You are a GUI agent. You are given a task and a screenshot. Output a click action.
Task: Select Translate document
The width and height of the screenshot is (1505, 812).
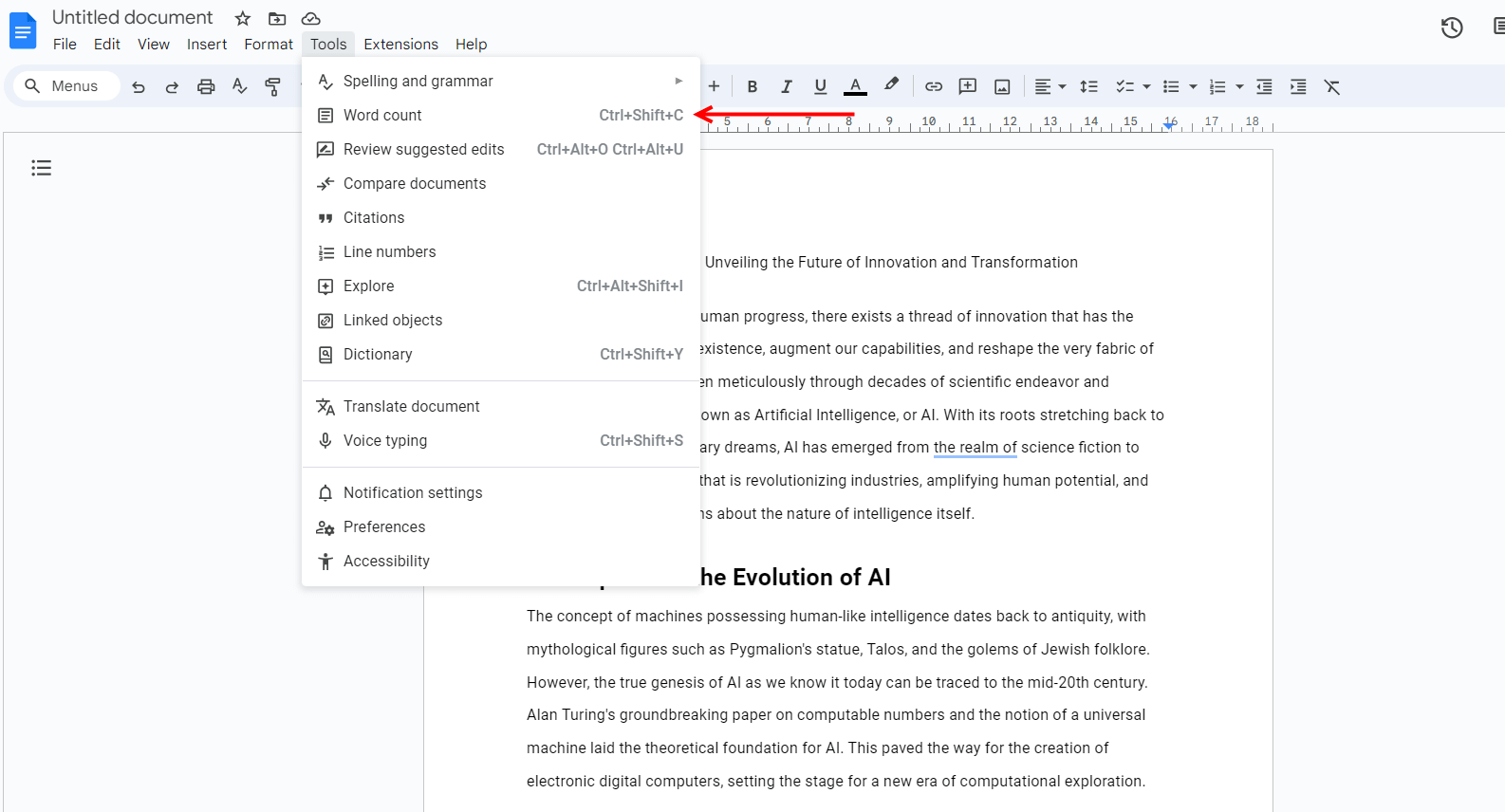(x=501, y=406)
